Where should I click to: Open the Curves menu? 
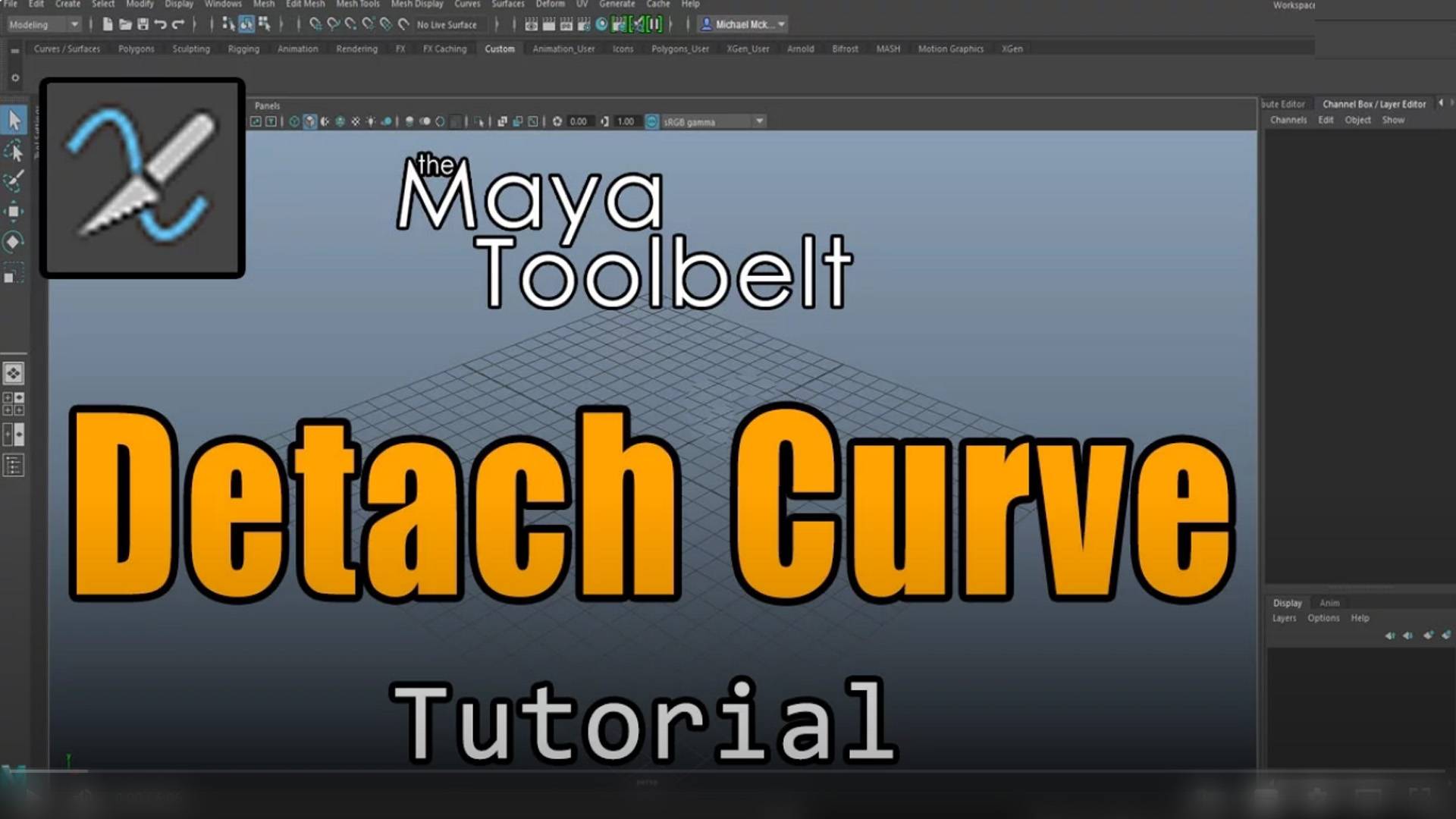467,5
